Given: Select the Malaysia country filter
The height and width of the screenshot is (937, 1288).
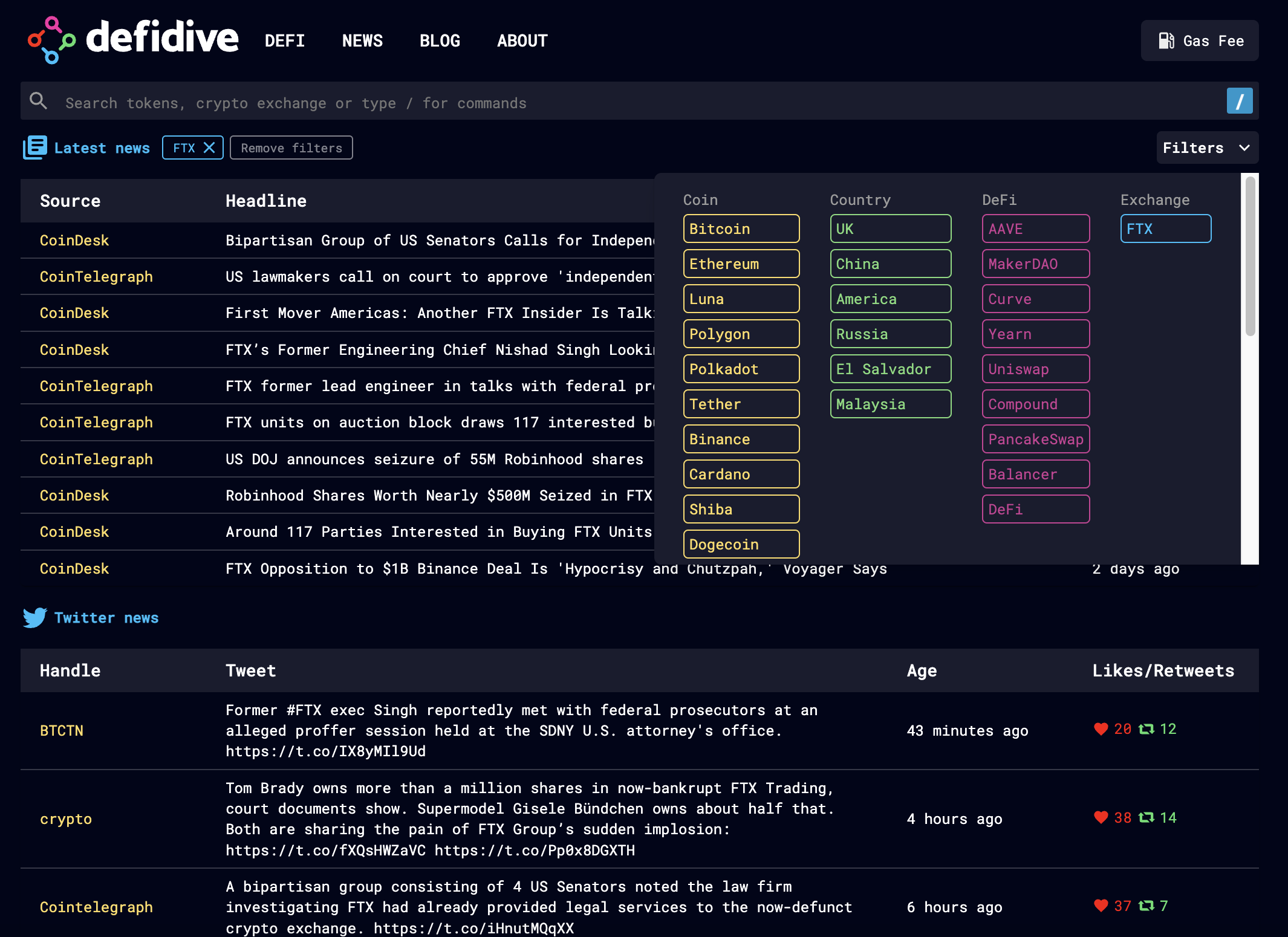Looking at the screenshot, I should click(x=891, y=404).
